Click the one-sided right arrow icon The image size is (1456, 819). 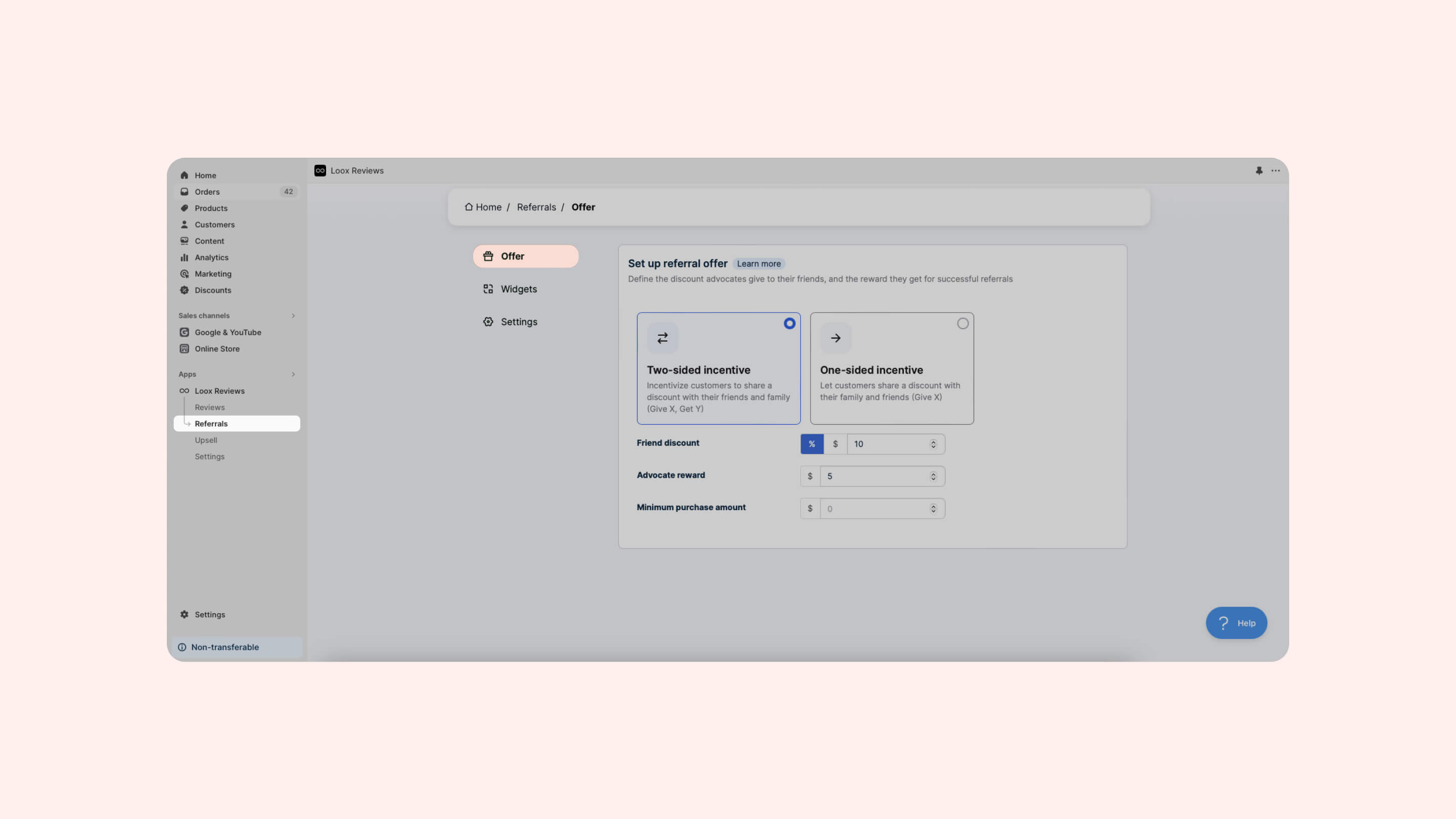click(x=835, y=338)
